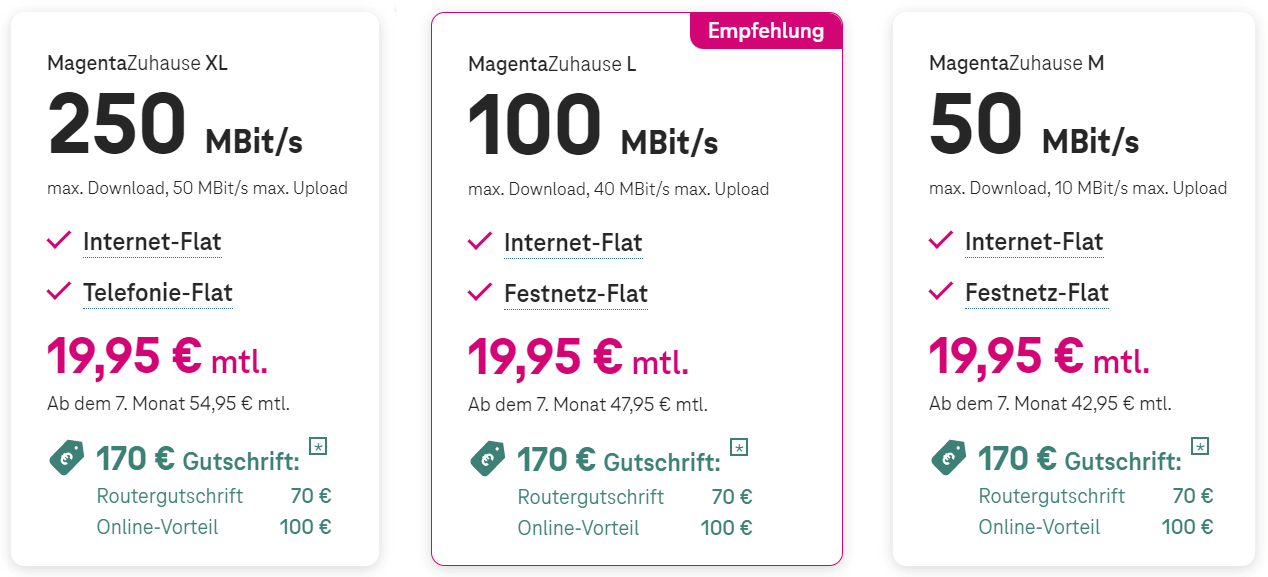Open Festnetz-Flat details in L tariff

[576, 294]
